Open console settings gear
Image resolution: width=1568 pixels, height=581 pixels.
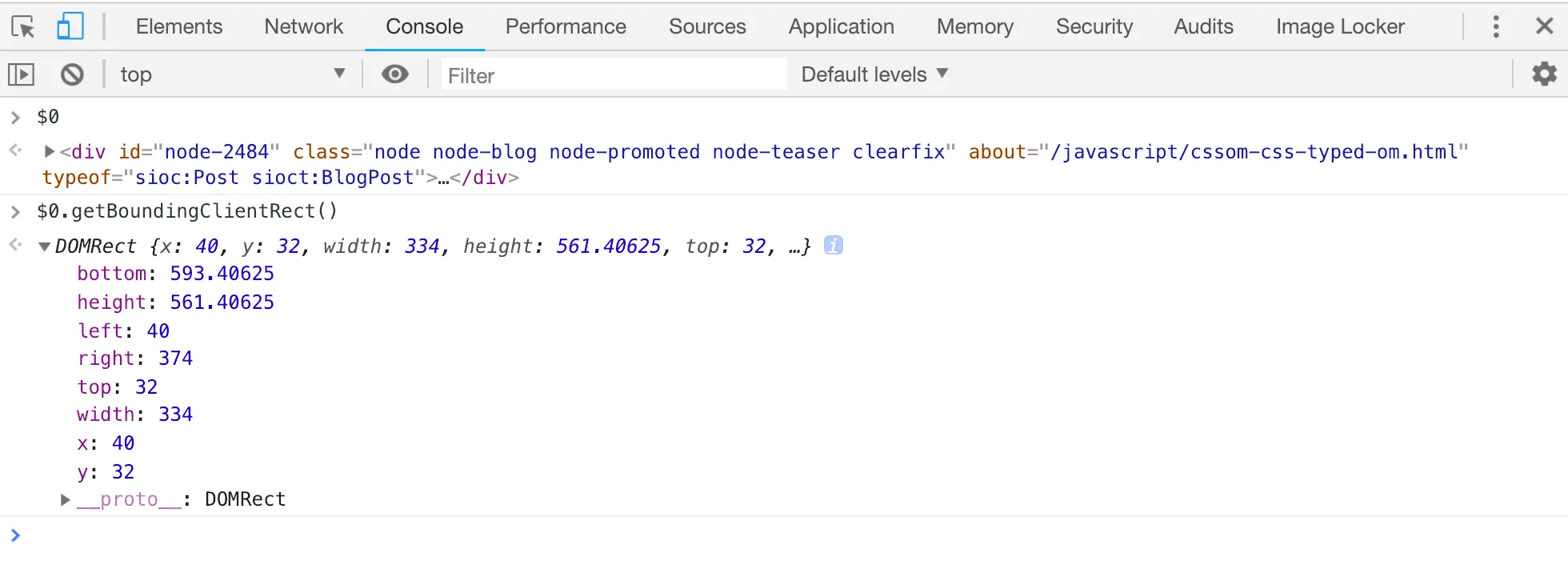1544,74
